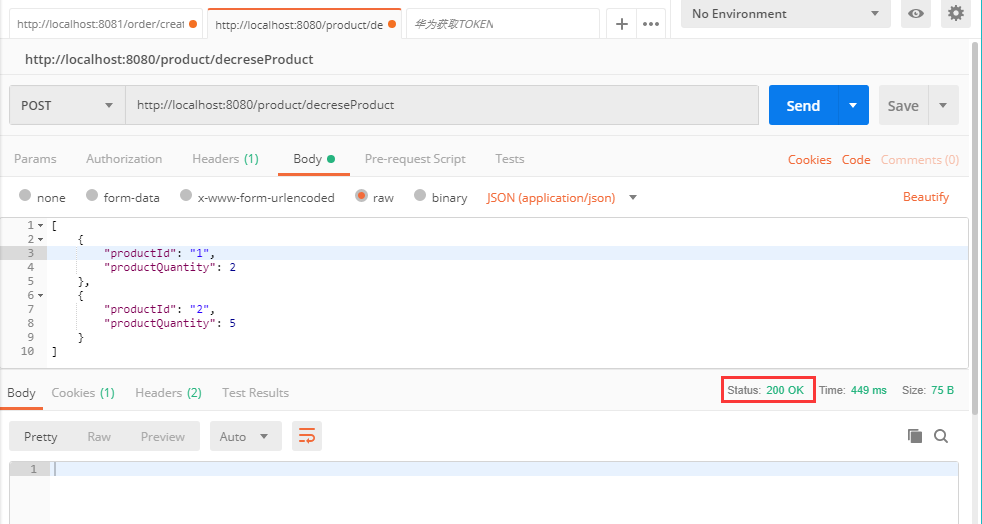Click the Save button

point(903,105)
